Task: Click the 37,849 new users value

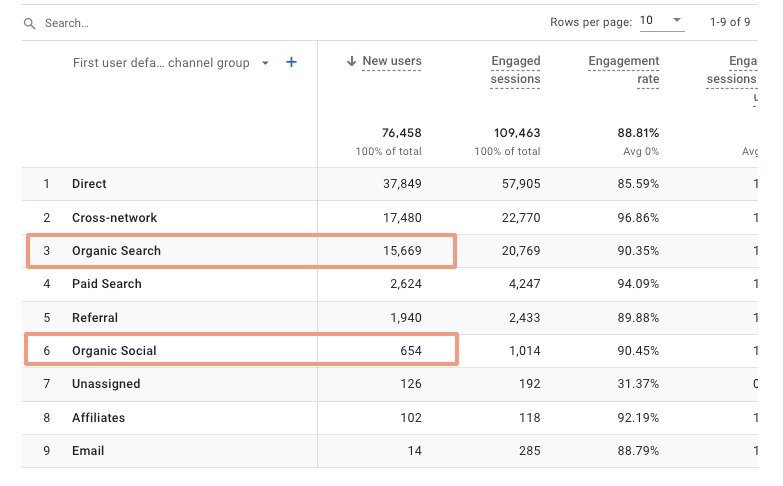Action: tap(402, 184)
